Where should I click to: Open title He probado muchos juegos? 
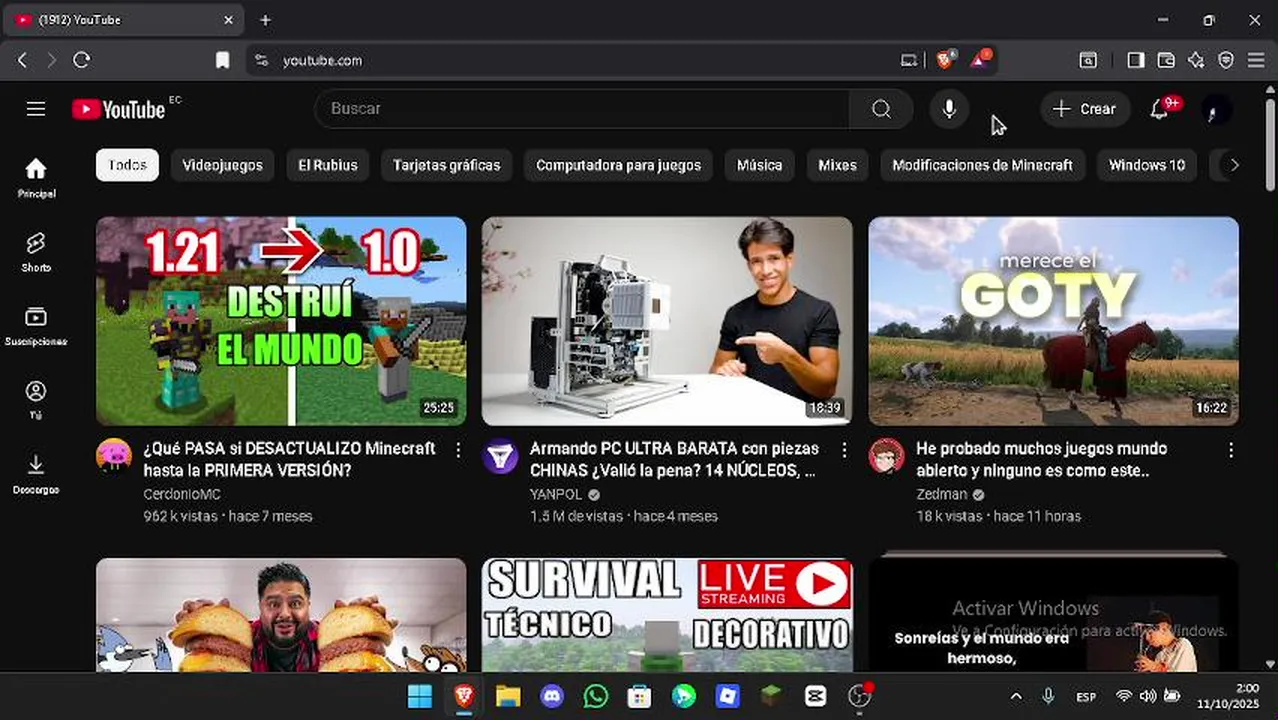(1041, 459)
